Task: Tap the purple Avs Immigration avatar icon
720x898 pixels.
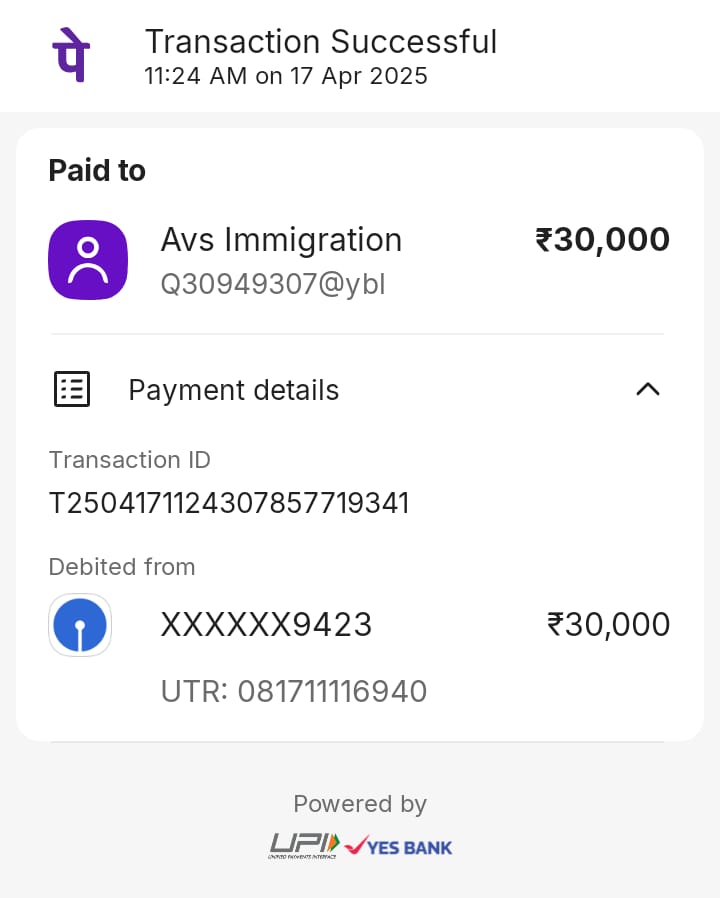Action: tap(88, 260)
